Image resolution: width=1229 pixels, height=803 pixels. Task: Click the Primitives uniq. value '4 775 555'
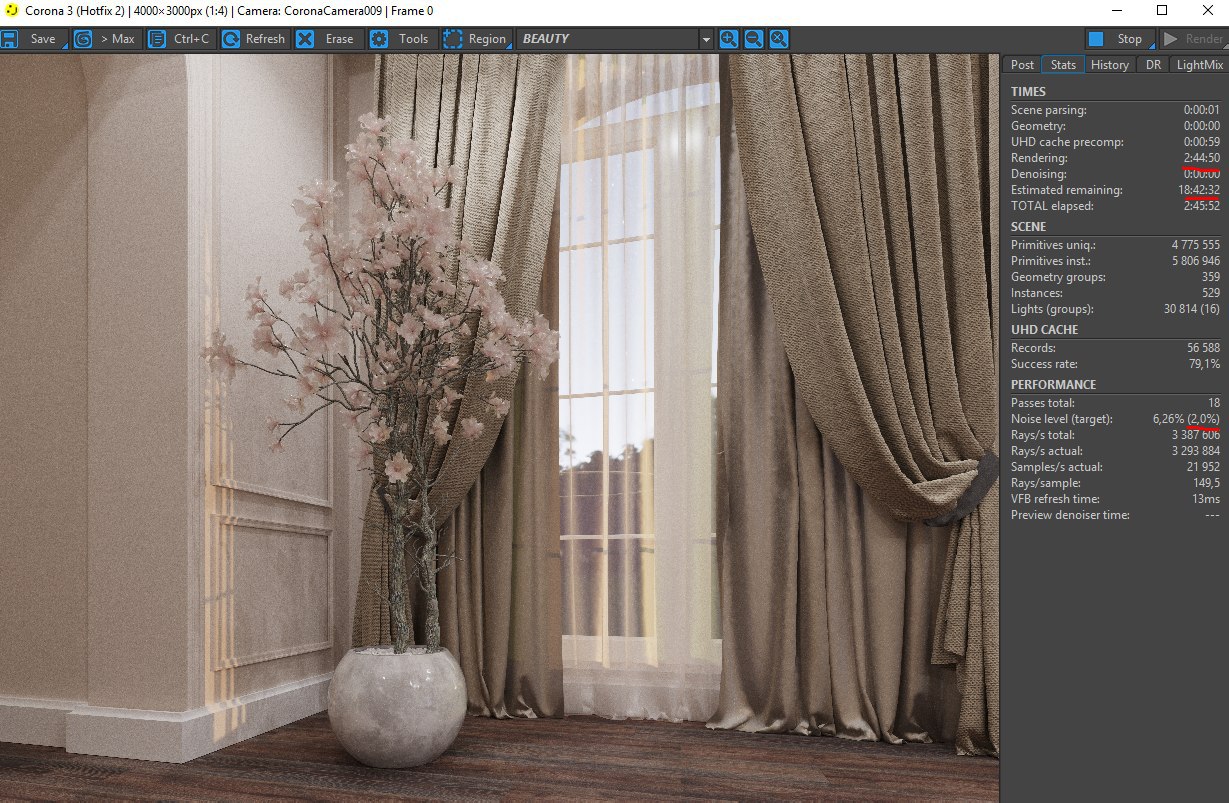(1196, 245)
